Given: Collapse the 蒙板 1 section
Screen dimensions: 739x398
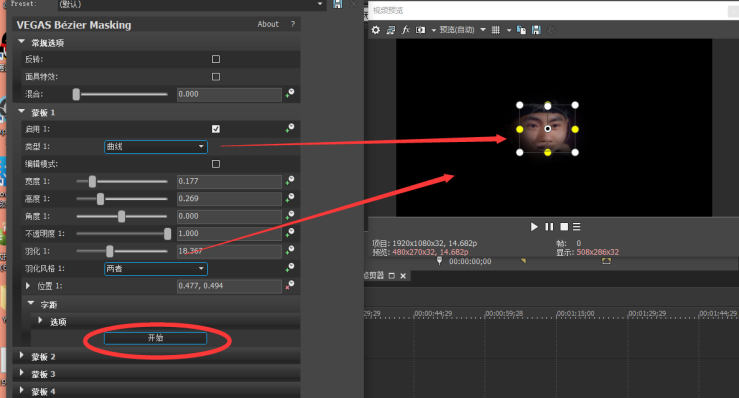Looking at the screenshot, I should (22, 112).
